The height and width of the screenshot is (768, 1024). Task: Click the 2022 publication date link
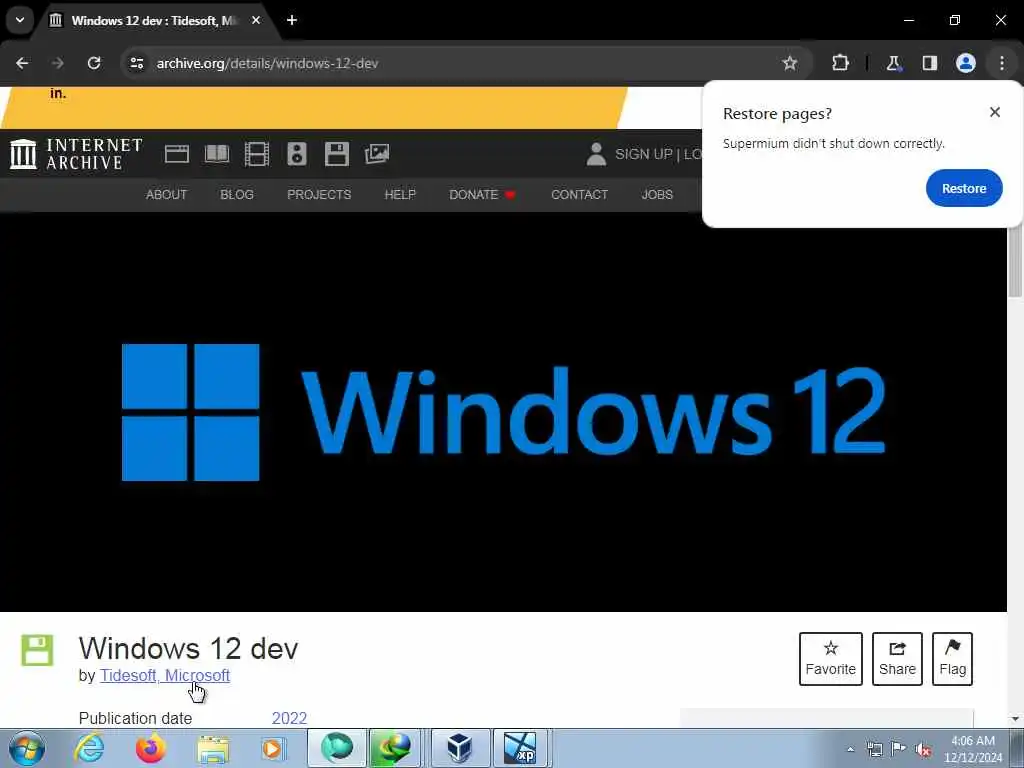click(289, 718)
